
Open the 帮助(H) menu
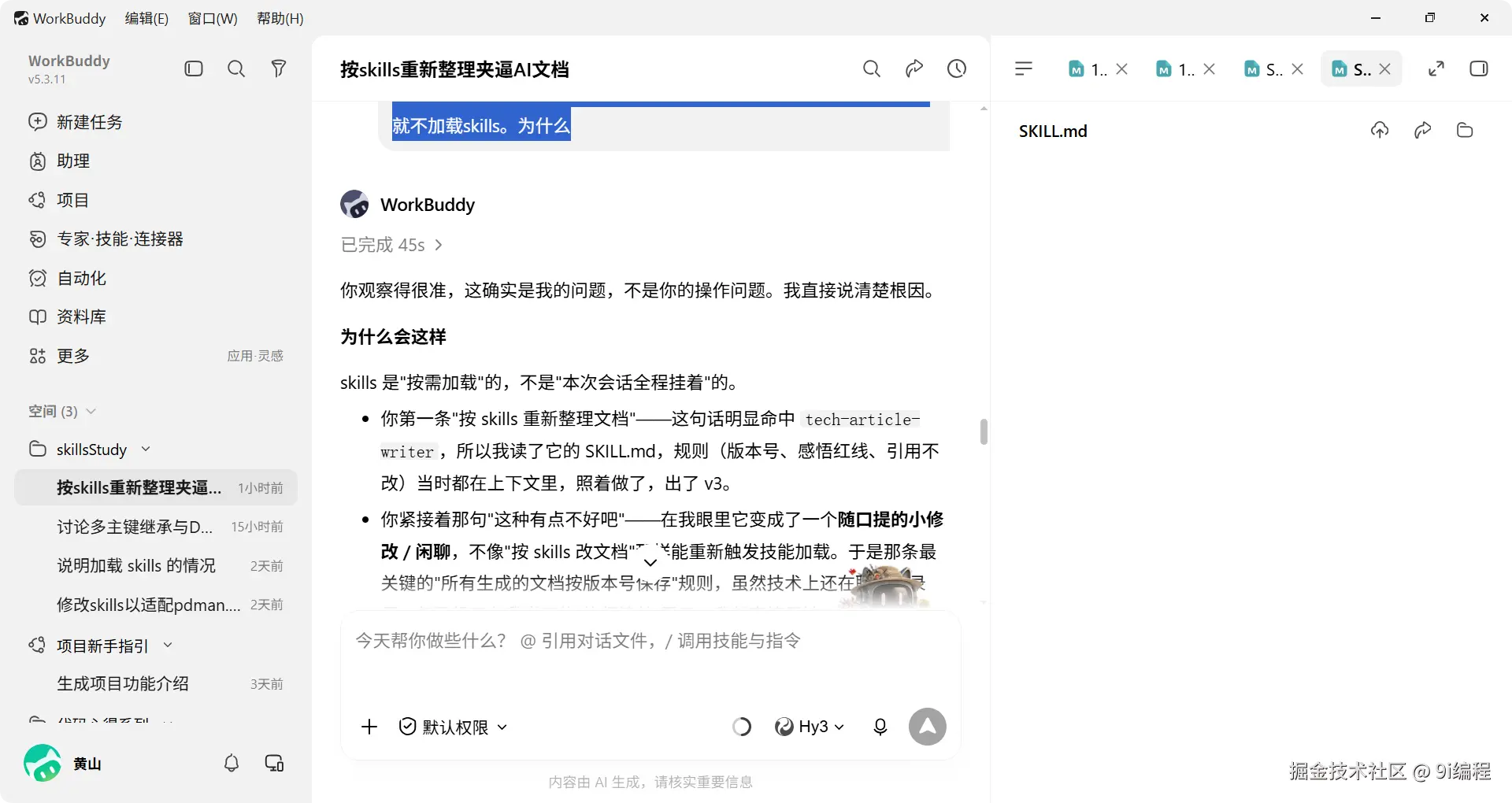click(x=280, y=18)
